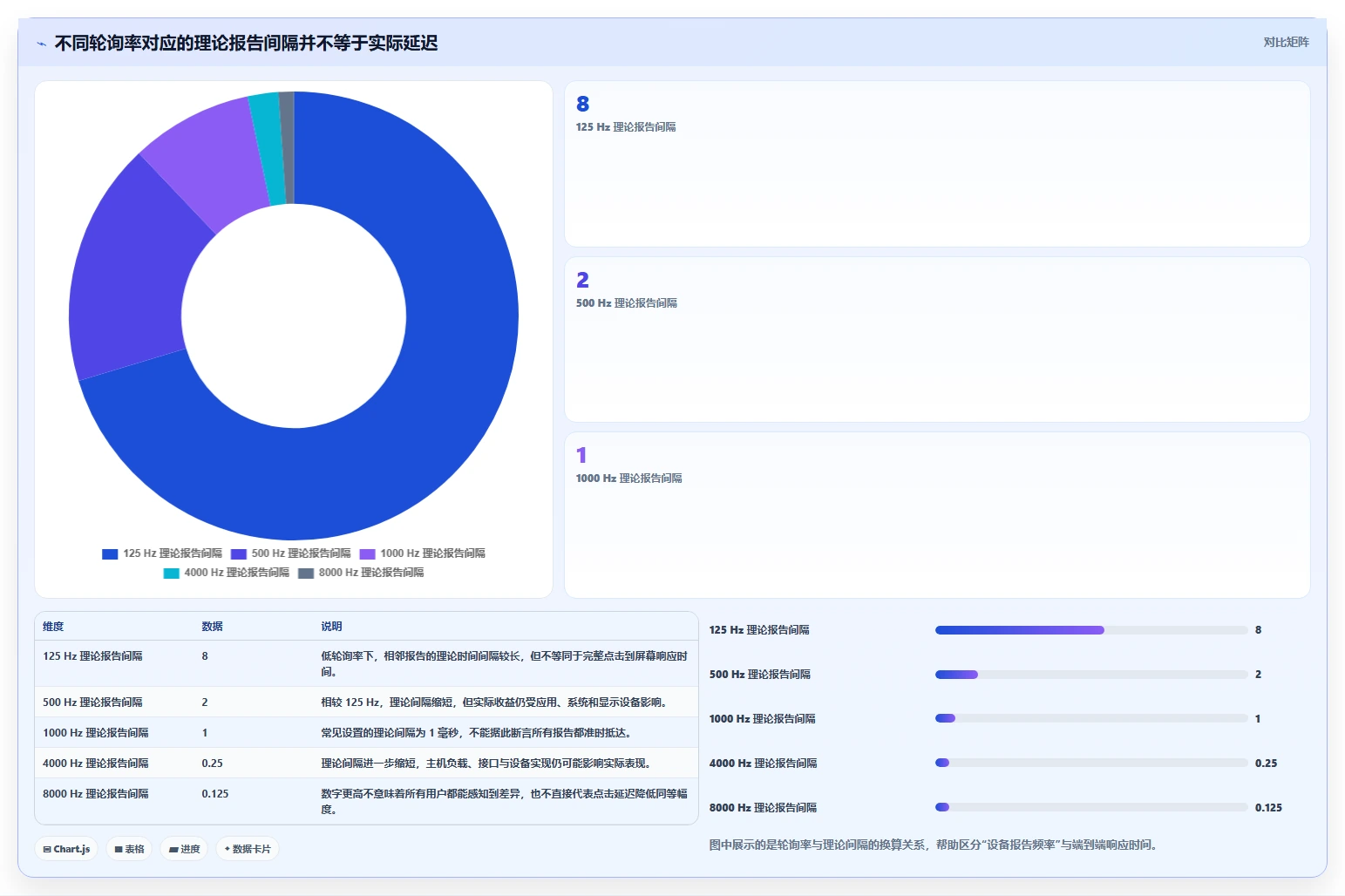Click description starting 低轮询率下

tap(504, 664)
